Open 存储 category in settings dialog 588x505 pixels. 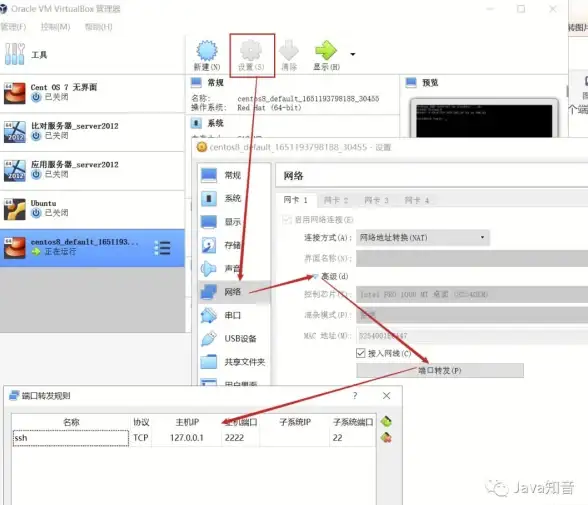pos(234,245)
